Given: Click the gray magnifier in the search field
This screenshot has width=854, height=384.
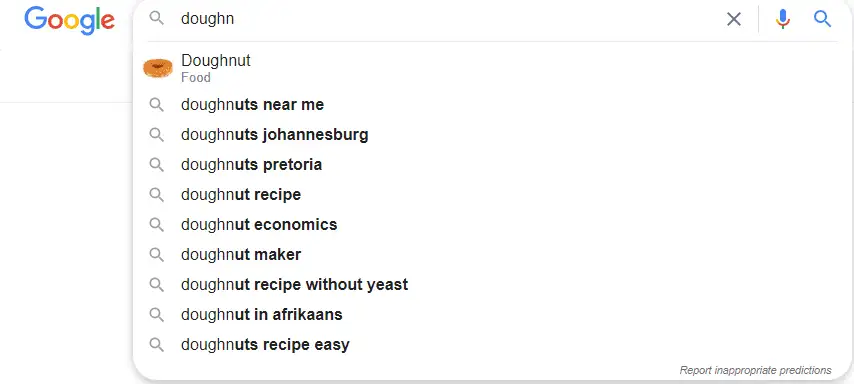Looking at the screenshot, I should tap(156, 19).
